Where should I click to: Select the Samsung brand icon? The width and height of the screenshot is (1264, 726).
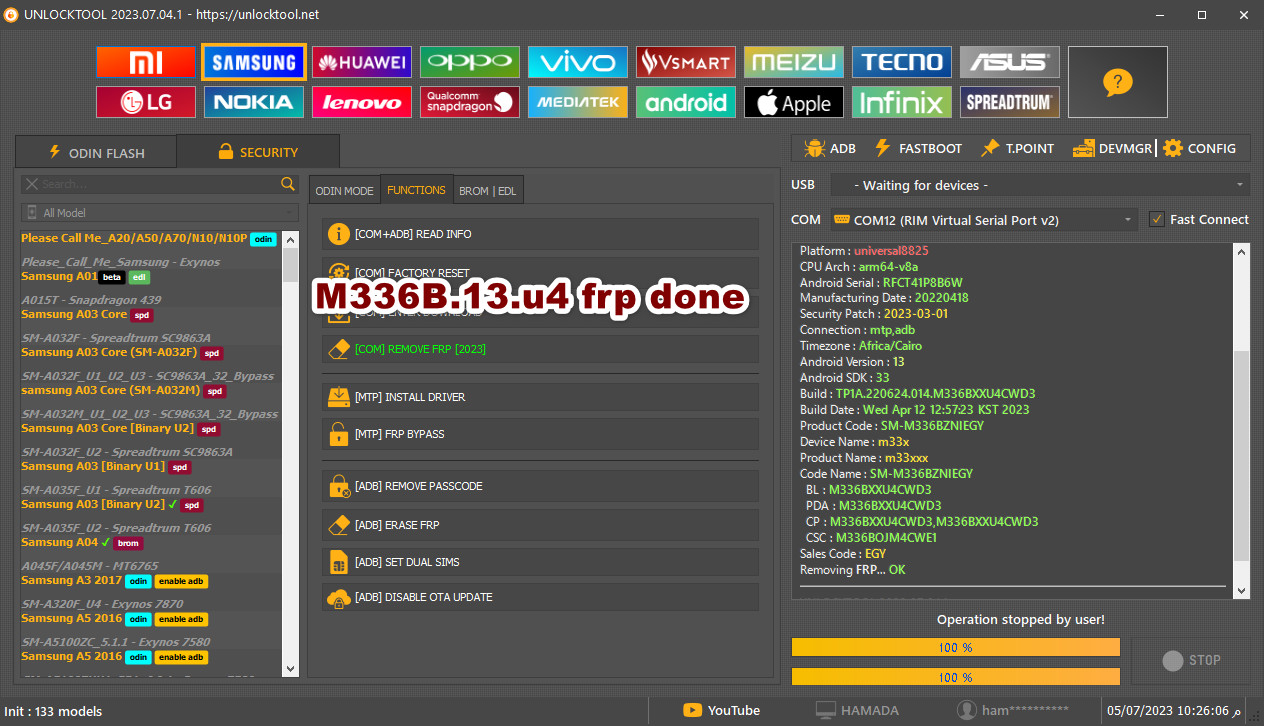[x=253, y=62]
